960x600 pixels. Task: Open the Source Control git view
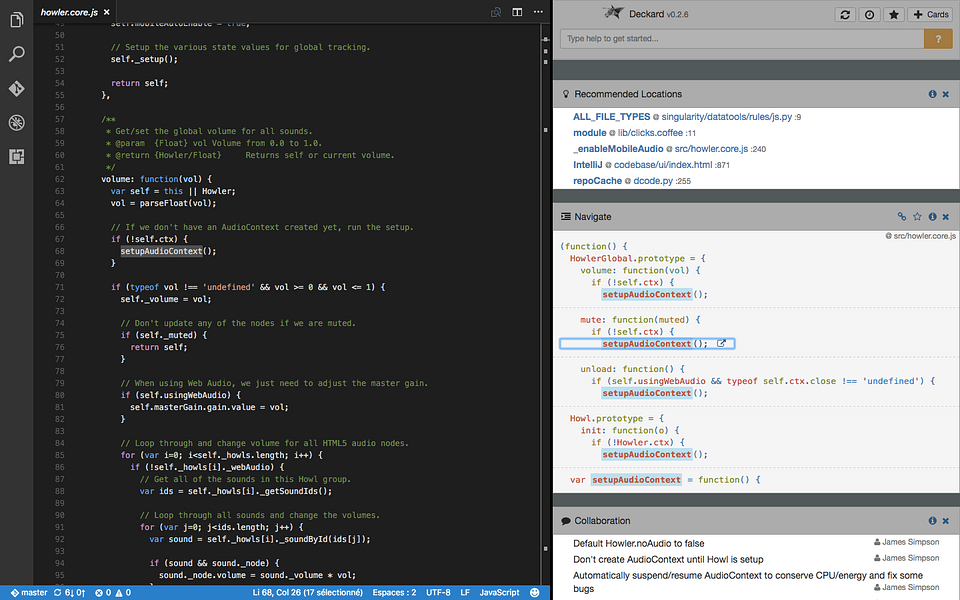pos(16,88)
